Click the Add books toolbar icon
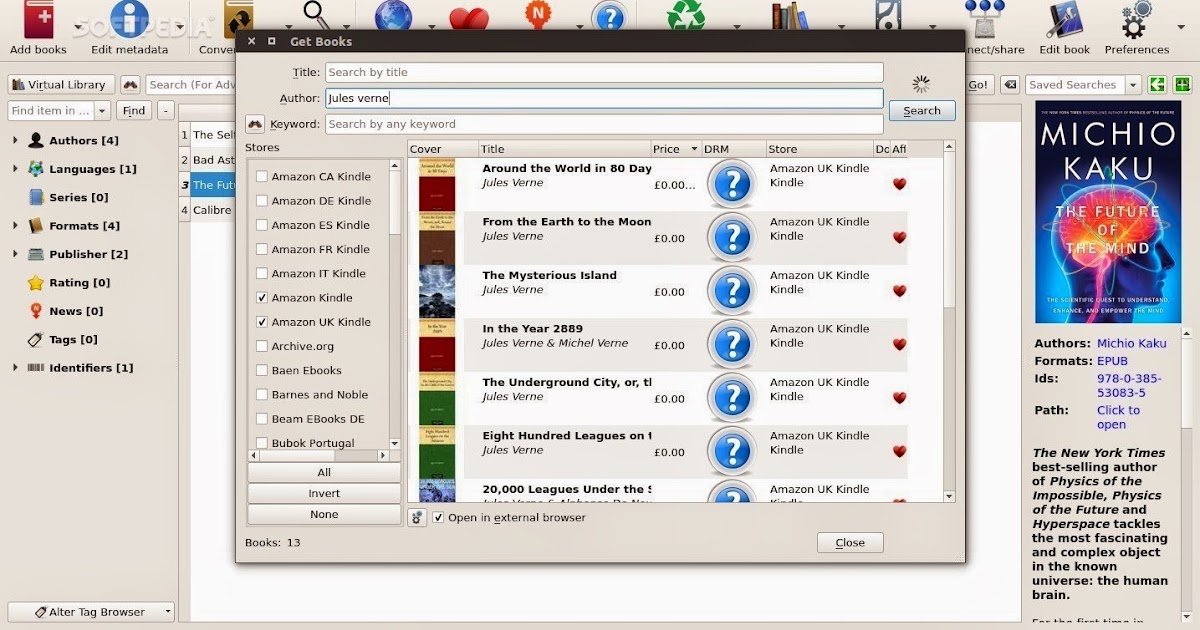This screenshot has height=630, width=1200. (38, 20)
